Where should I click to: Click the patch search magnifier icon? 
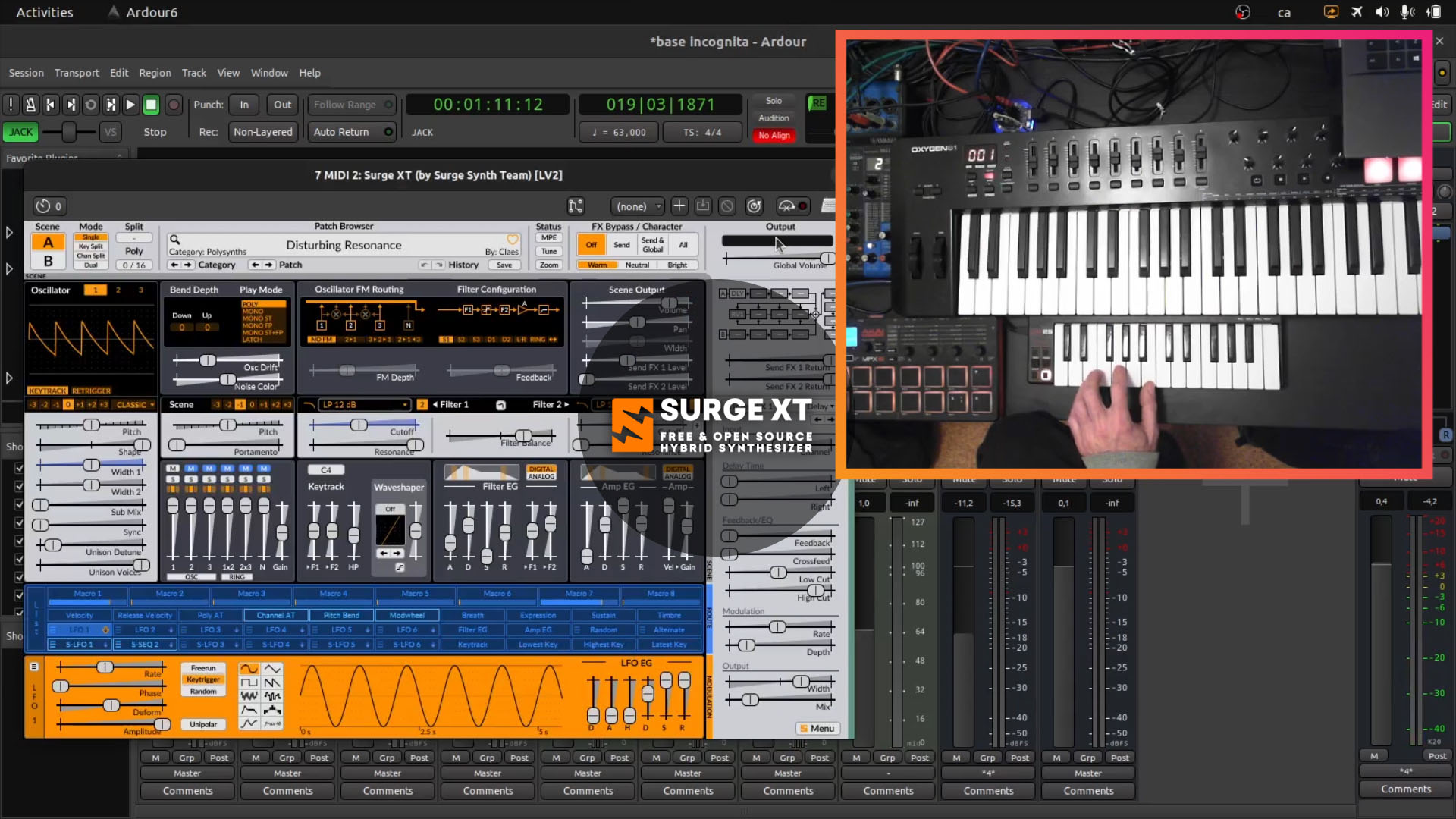[x=174, y=240]
